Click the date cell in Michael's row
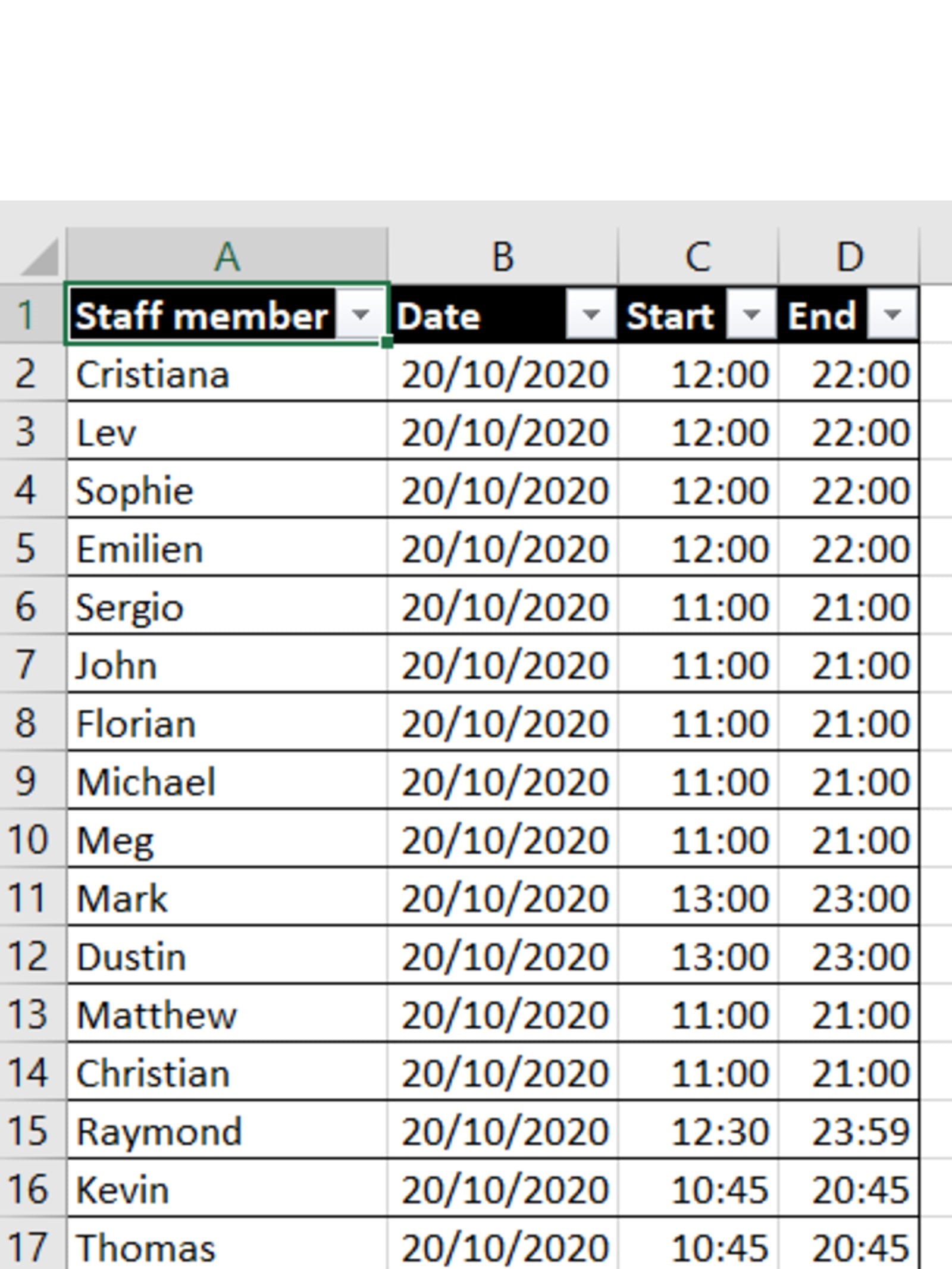Screen dimensions: 952x1269 tap(503, 781)
